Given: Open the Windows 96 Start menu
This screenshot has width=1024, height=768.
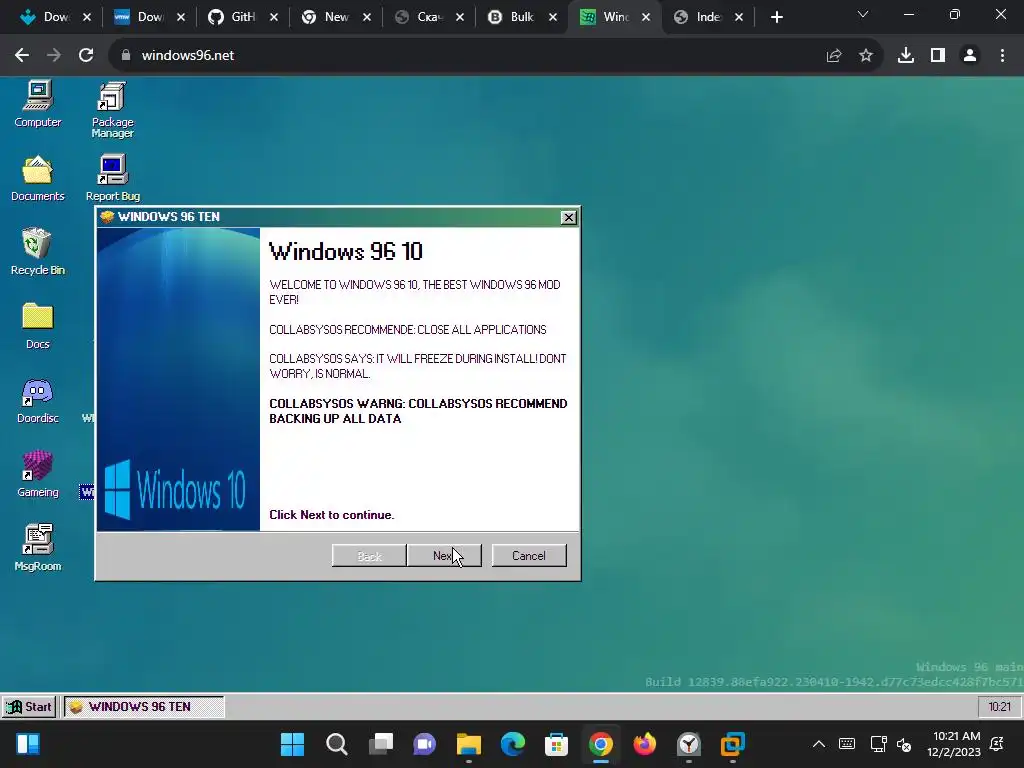Looking at the screenshot, I should pos(29,707).
